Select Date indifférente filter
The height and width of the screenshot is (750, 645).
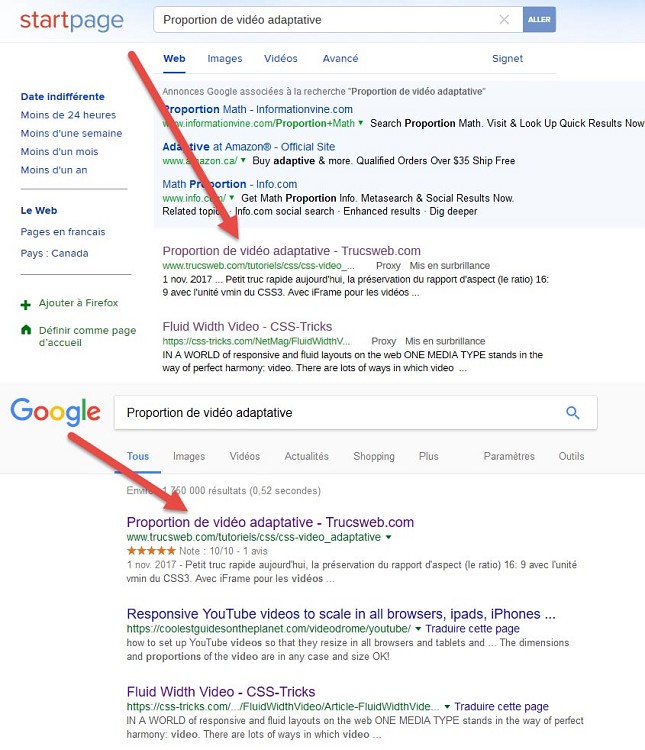(x=62, y=97)
